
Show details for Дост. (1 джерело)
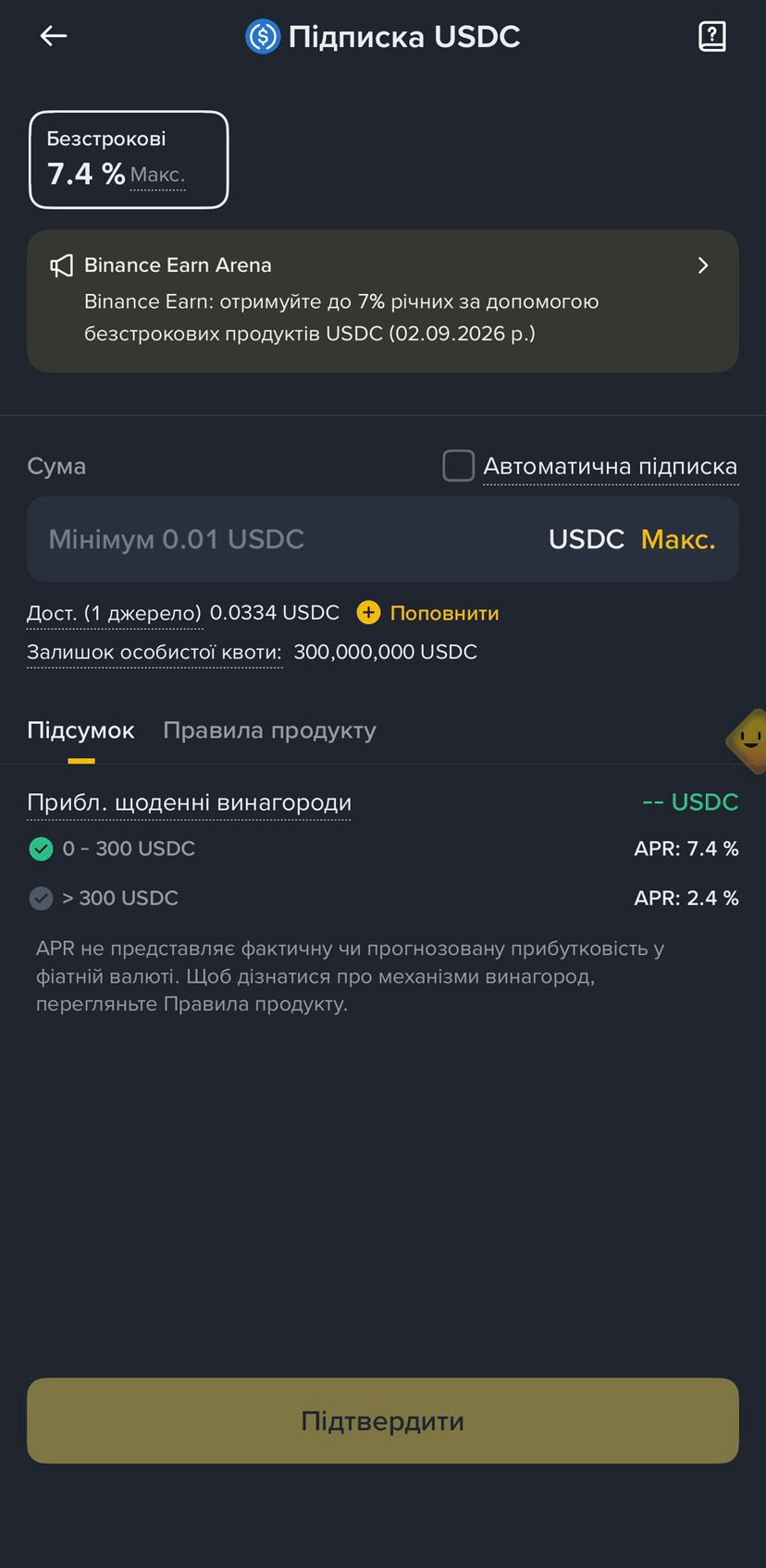(x=114, y=613)
